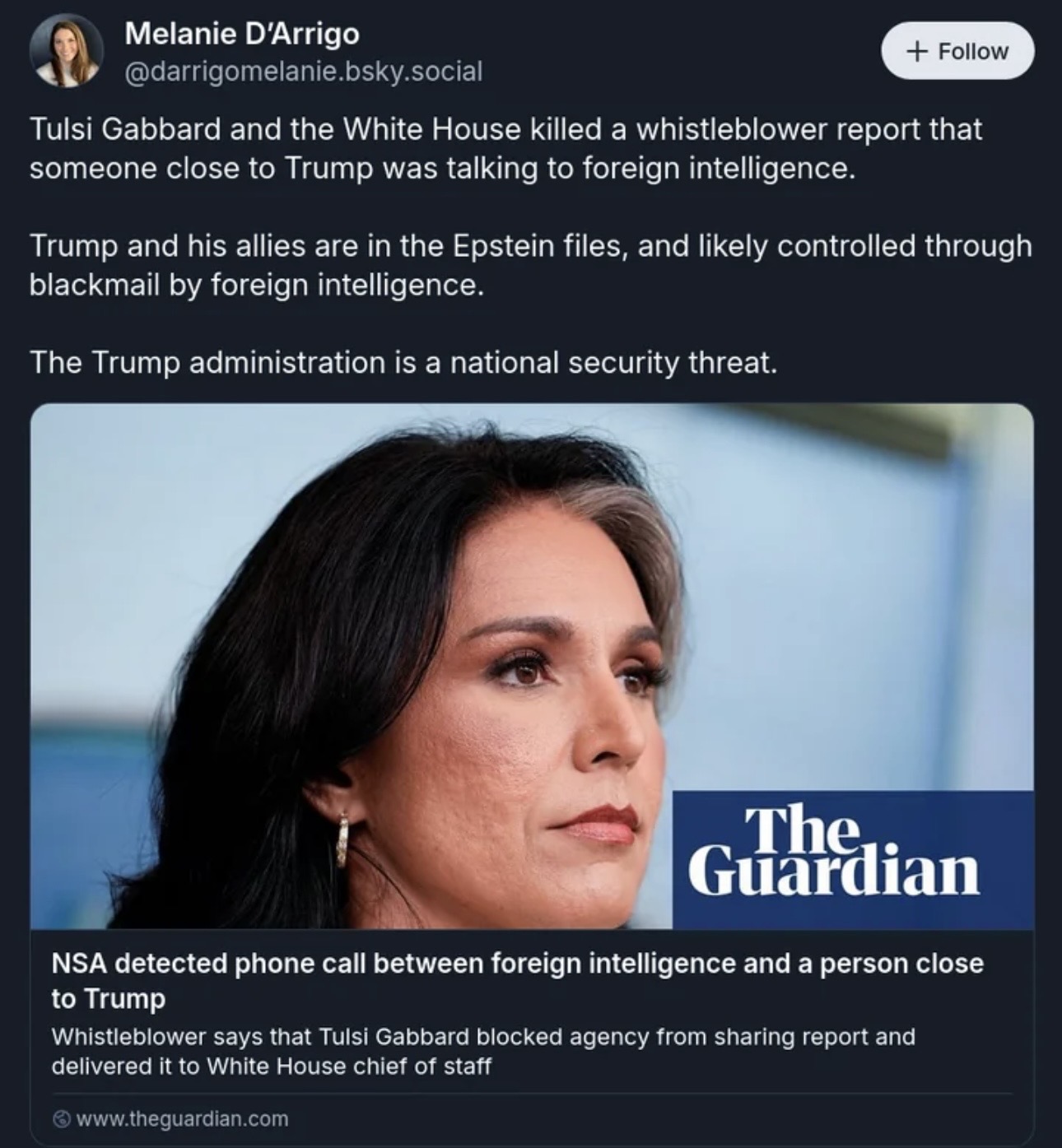The image size is (1062, 1148).
Task: Open the handle @darrigomelanie.bsky.social
Action: 303,72
